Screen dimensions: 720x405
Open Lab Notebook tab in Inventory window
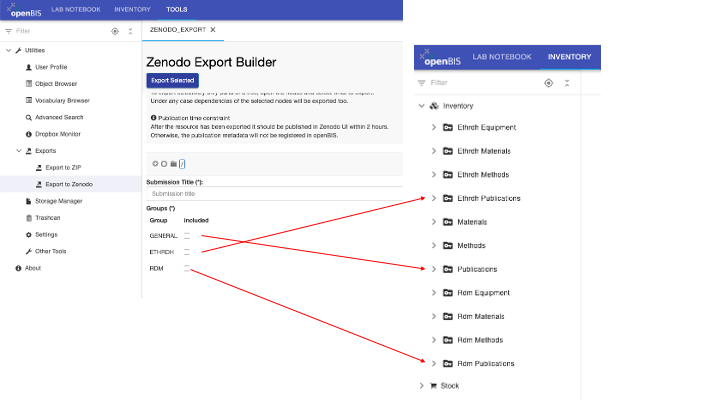click(x=502, y=57)
